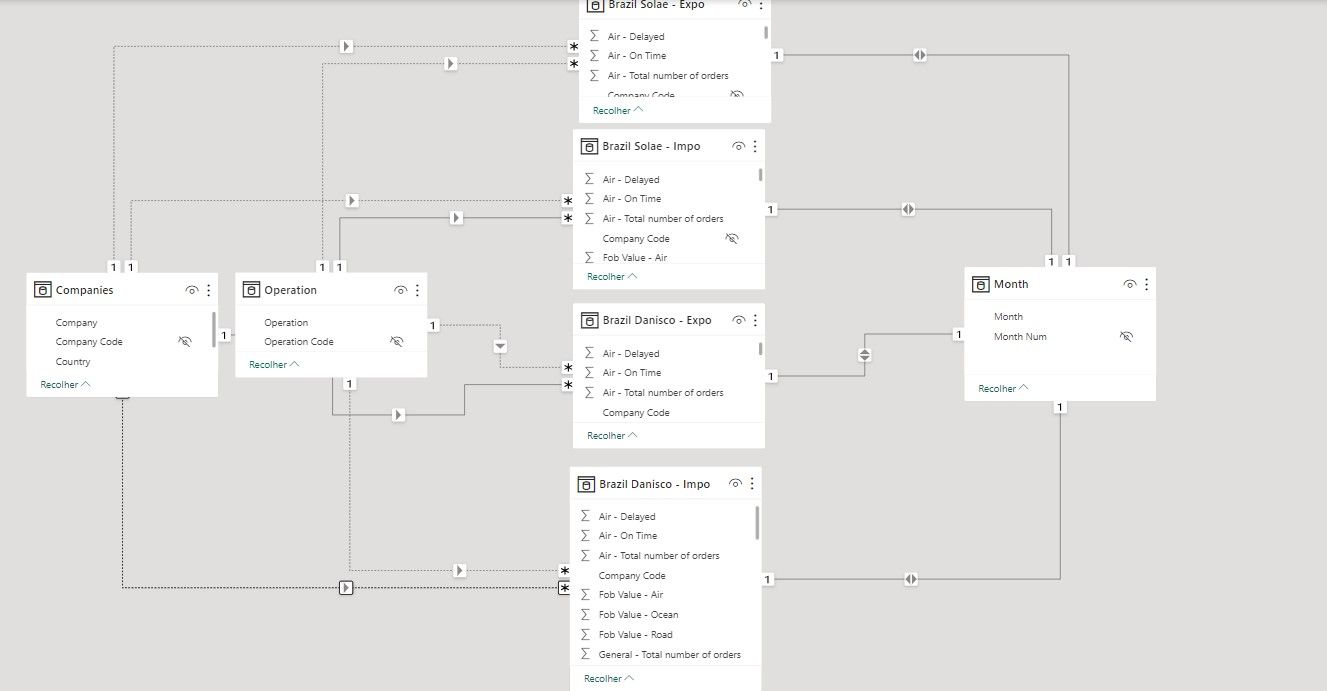Toggle visibility eye of Brazil Danisco - Impo
This screenshot has width=1327, height=691.
click(736, 484)
